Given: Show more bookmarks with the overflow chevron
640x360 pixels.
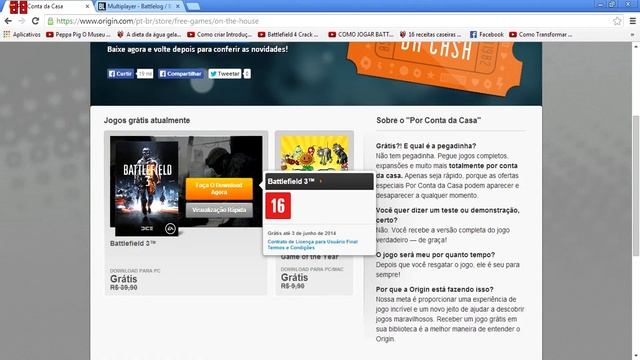Looking at the screenshot, I should tap(632, 35).
